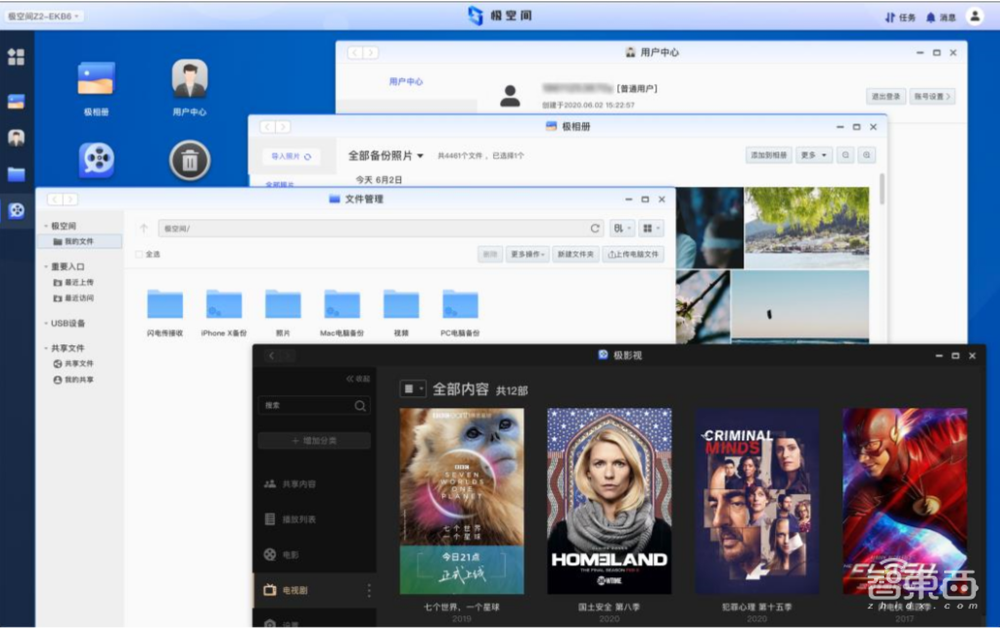
Task: Check the 全选 checkbox in file manager
Action: click(138, 255)
